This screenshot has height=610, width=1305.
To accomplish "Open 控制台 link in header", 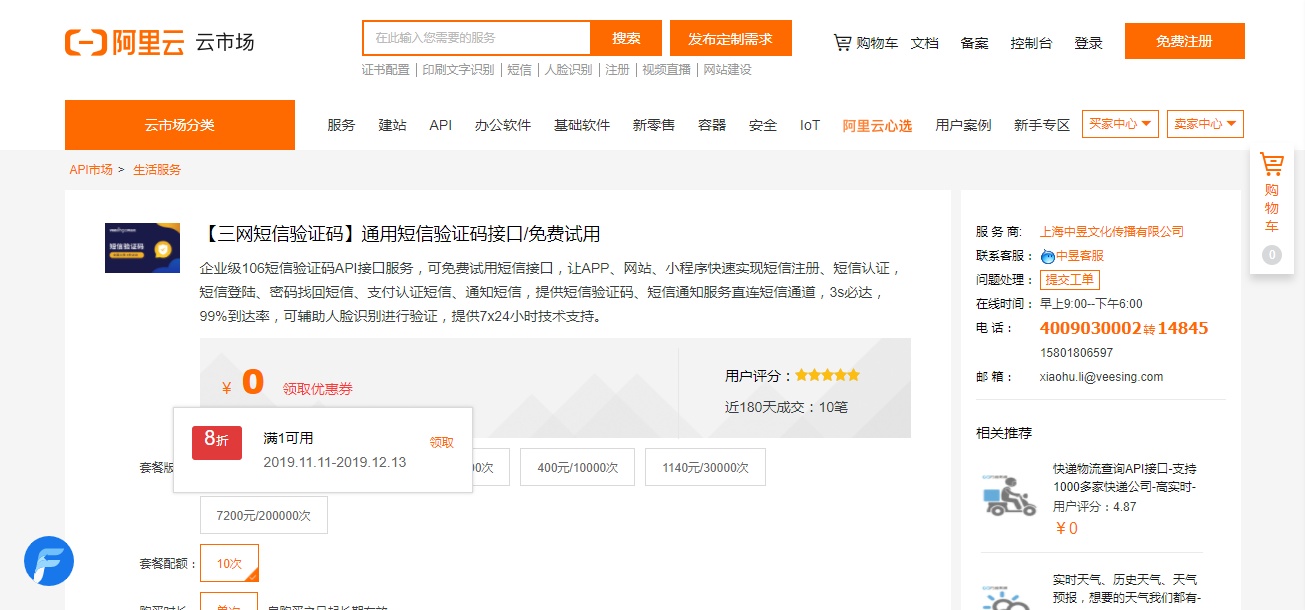I will coord(1031,43).
